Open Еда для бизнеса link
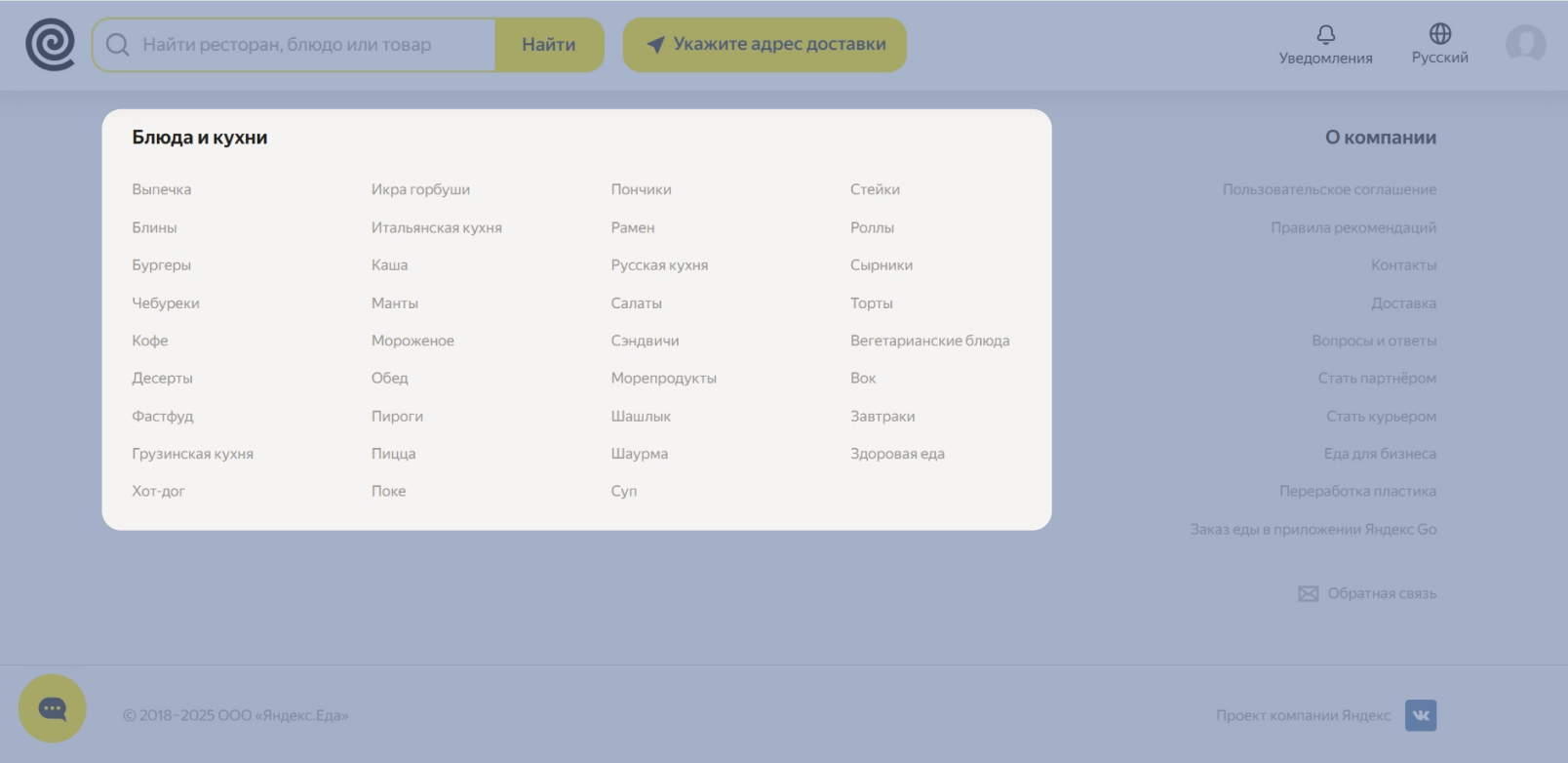 pos(1380,454)
